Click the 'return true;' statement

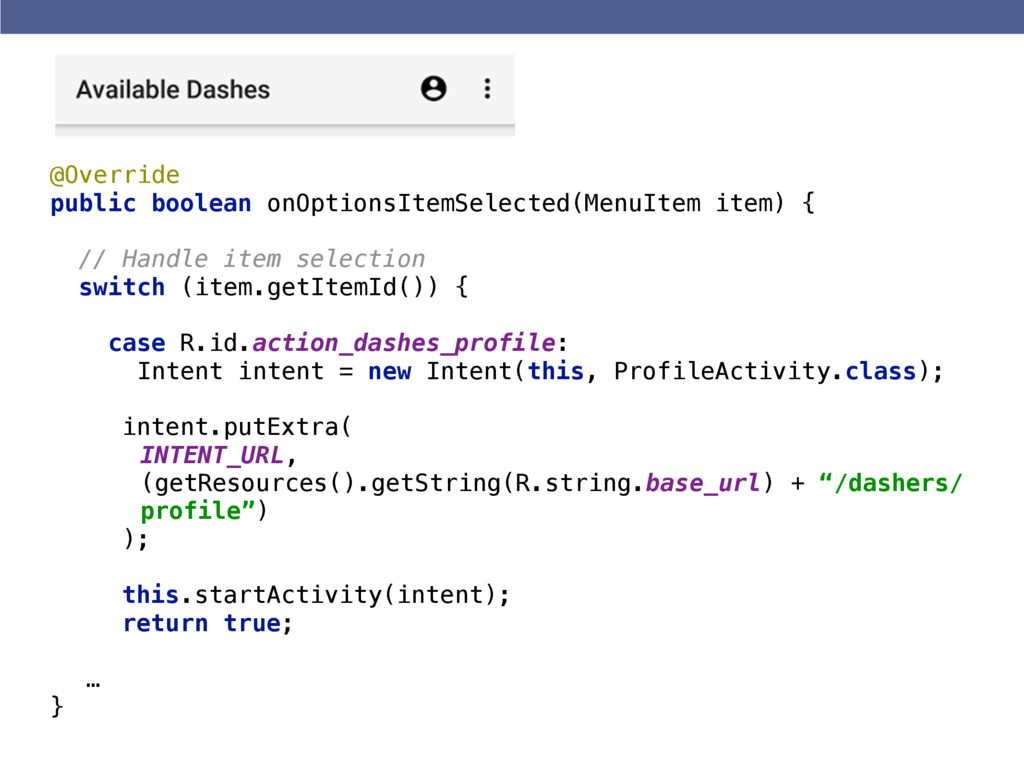pos(208,623)
